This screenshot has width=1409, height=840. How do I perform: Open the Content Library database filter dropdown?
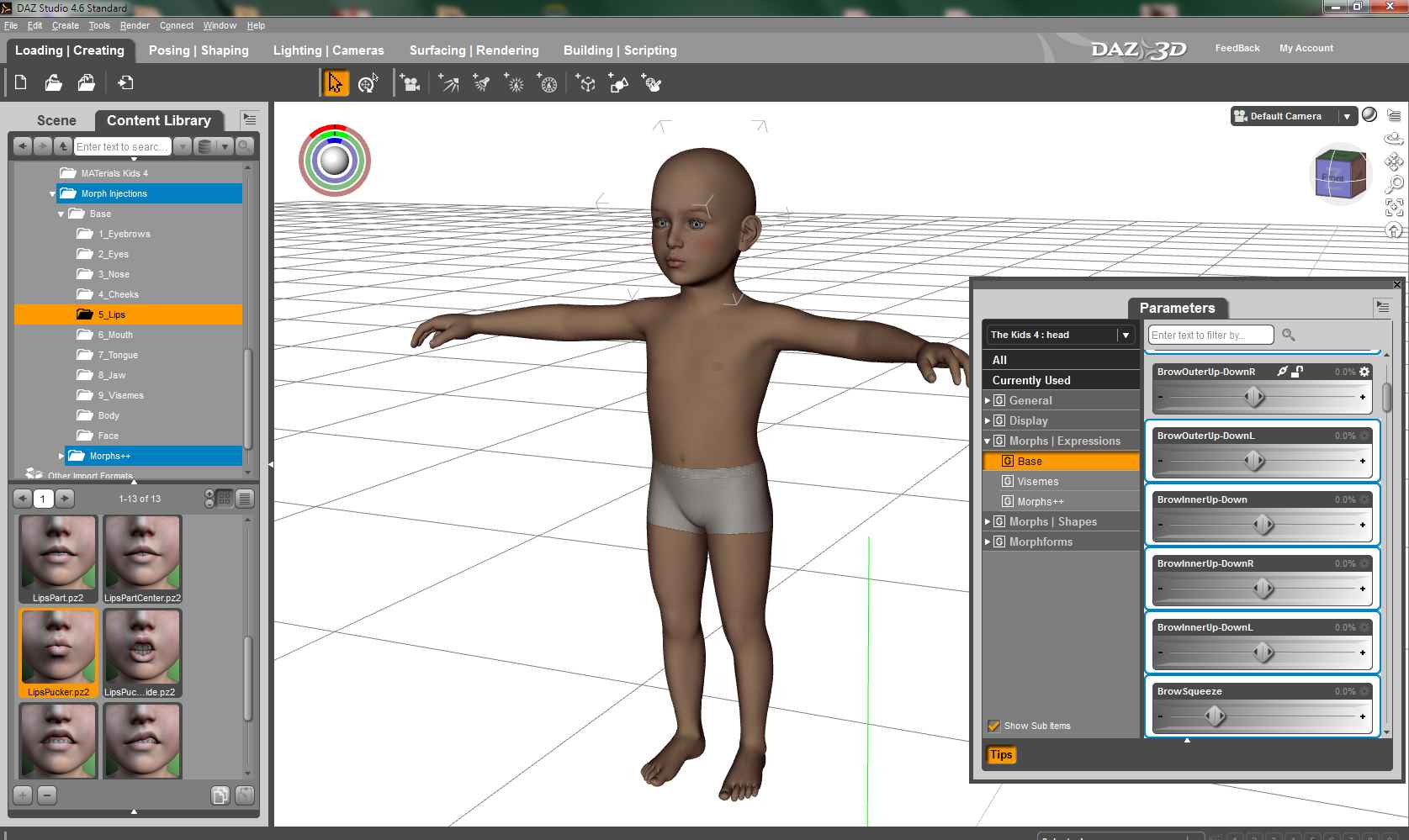point(214,146)
